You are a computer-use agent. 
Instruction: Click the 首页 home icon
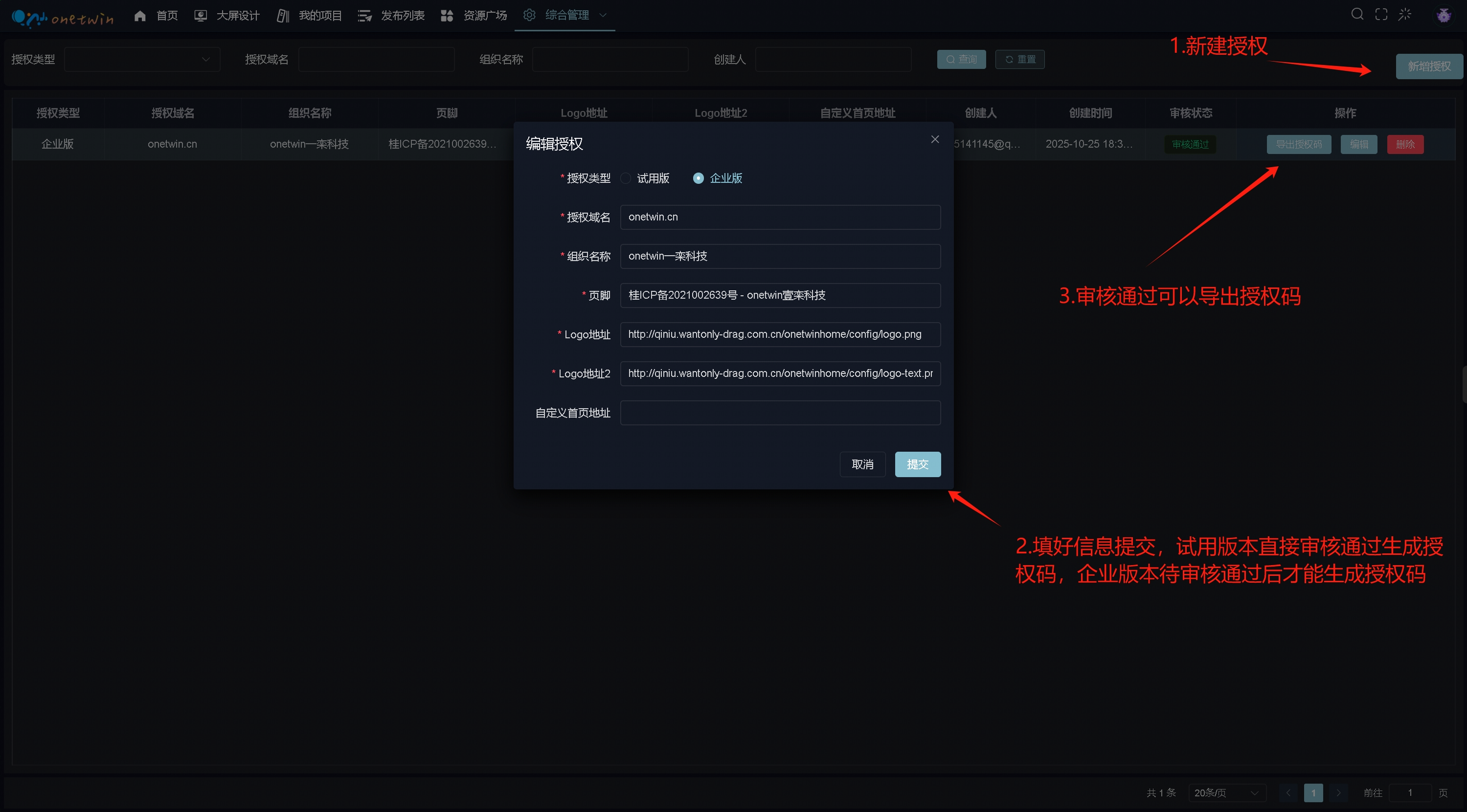[x=140, y=15]
